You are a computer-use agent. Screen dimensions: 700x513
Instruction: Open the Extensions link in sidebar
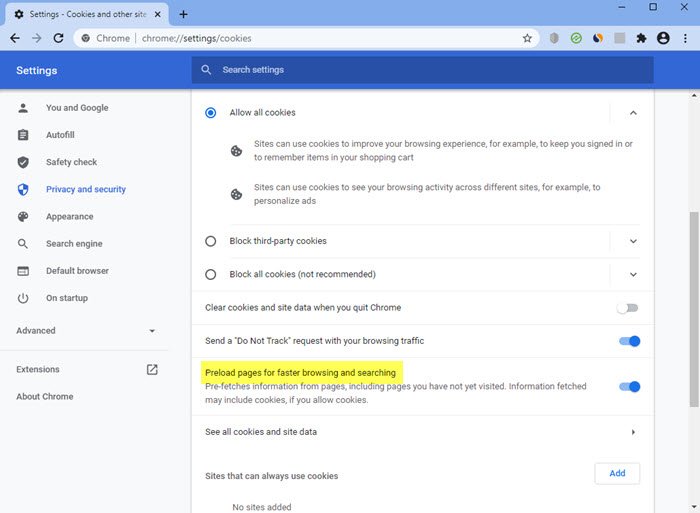point(38,370)
